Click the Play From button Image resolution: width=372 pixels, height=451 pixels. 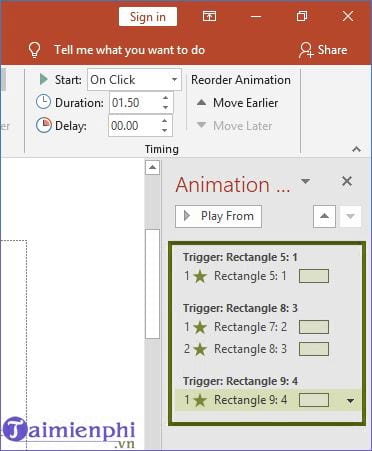pyautogui.click(x=219, y=216)
